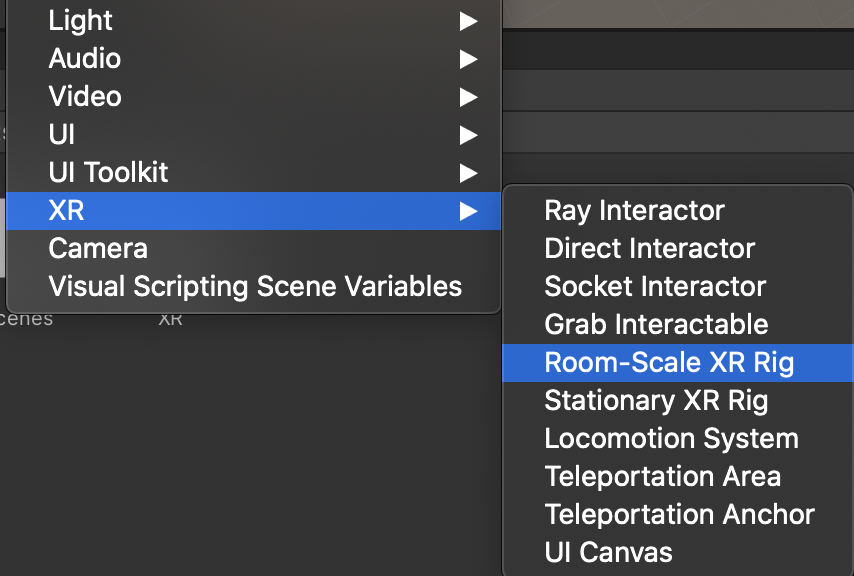
Task: Add a Locomotion System
Action: click(x=678, y=439)
